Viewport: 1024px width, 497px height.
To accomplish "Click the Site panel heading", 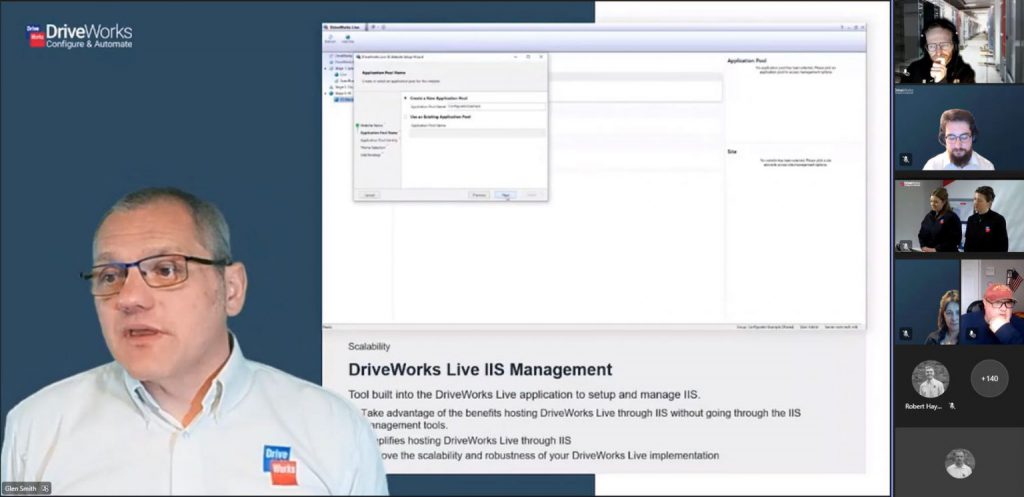I will (x=732, y=152).
